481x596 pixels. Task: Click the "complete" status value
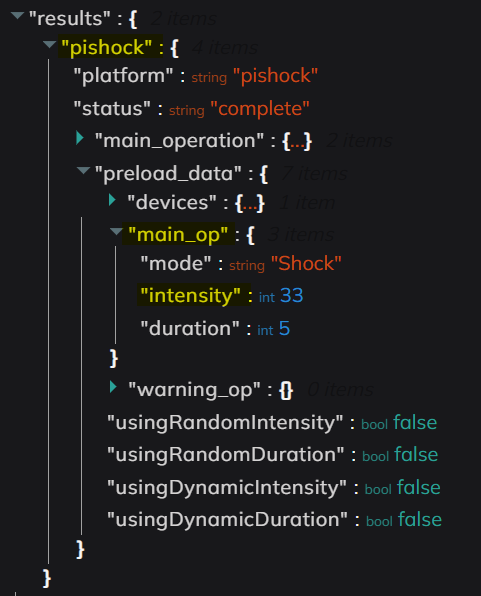click(260, 109)
